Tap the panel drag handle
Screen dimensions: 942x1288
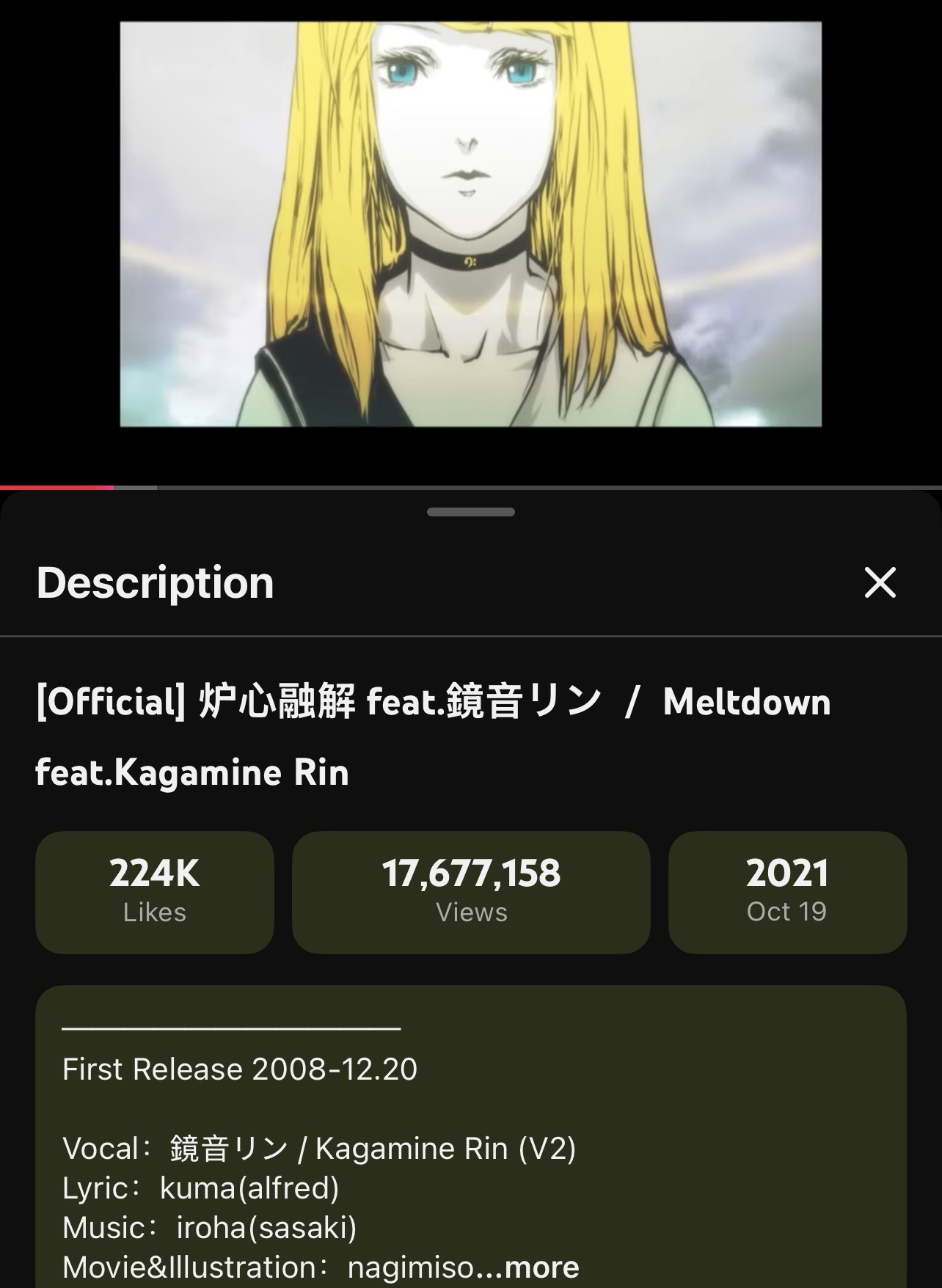click(x=471, y=512)
